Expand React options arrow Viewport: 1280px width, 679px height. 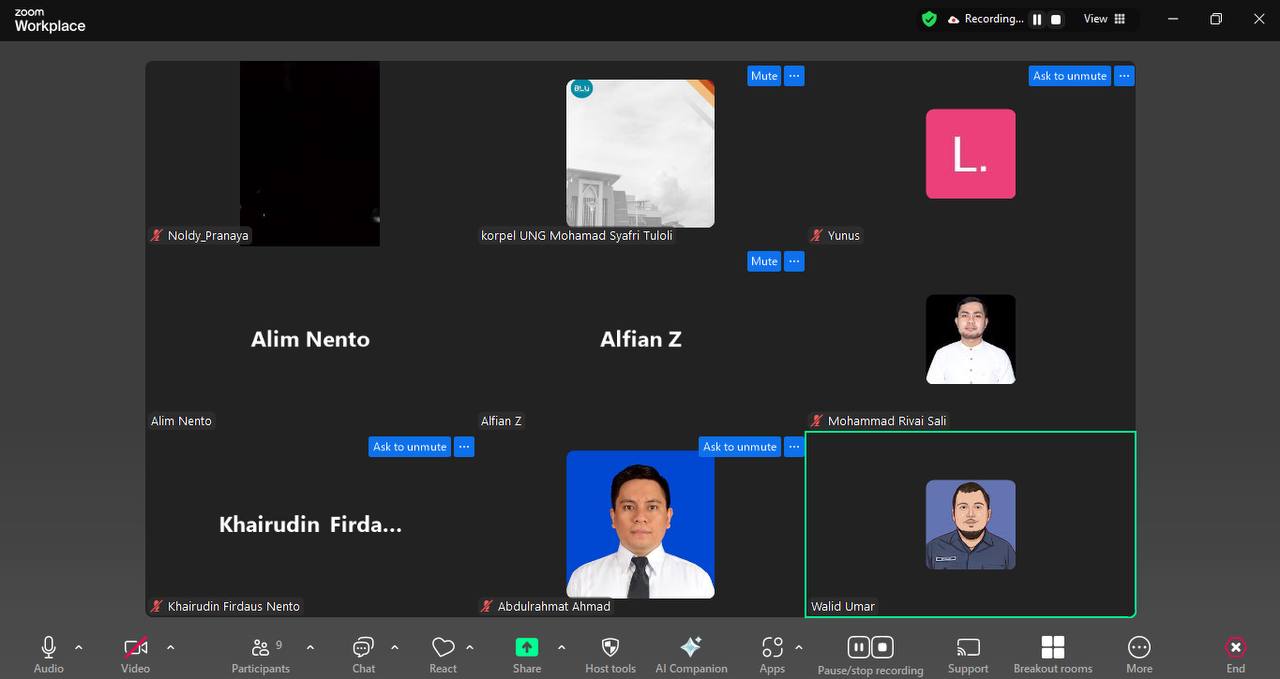(470, 647)
